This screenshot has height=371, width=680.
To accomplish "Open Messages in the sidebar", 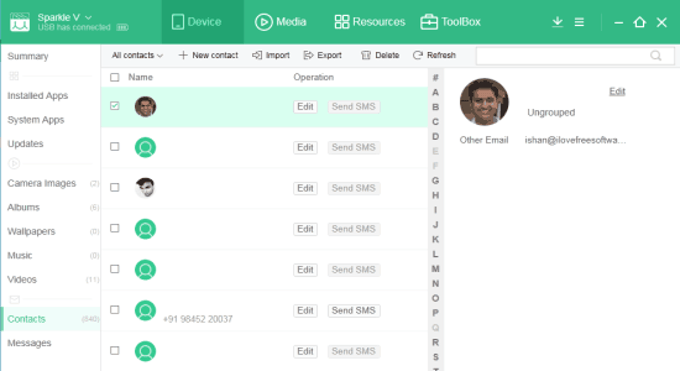I will 29,343.
